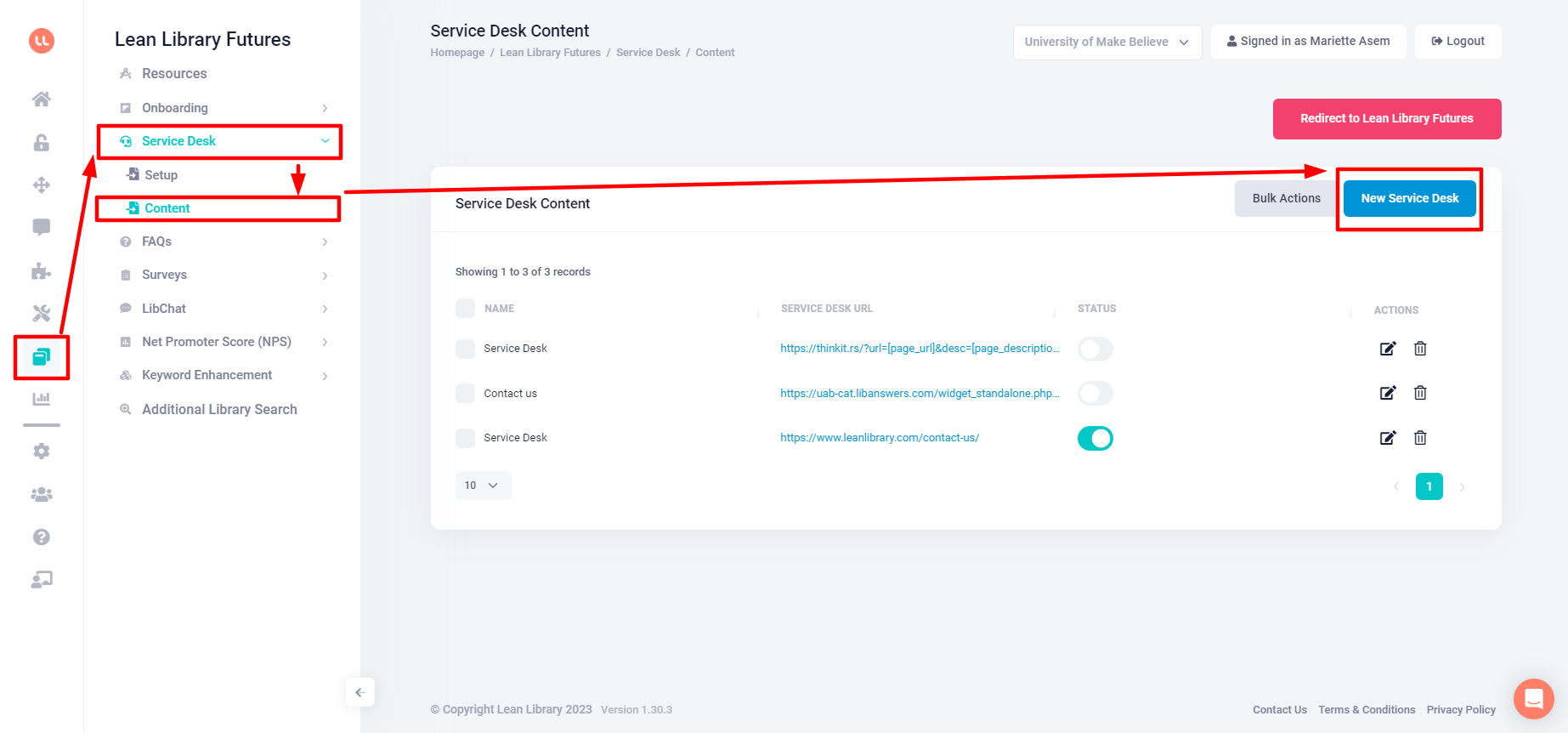The image size is (1568, 733).
Task: Open the question mark help icon
Action: click(42, 537)
